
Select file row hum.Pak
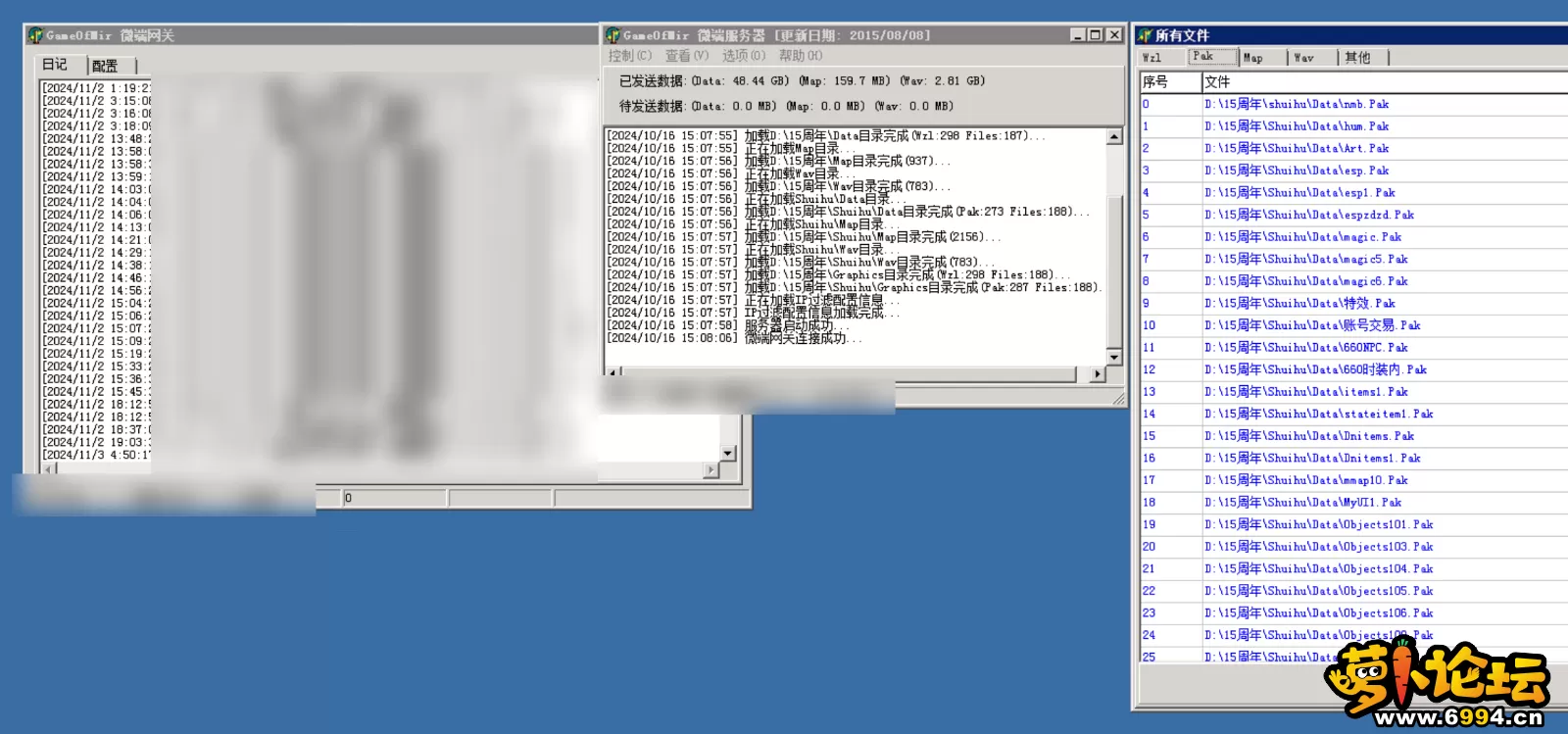point(1353,126)
